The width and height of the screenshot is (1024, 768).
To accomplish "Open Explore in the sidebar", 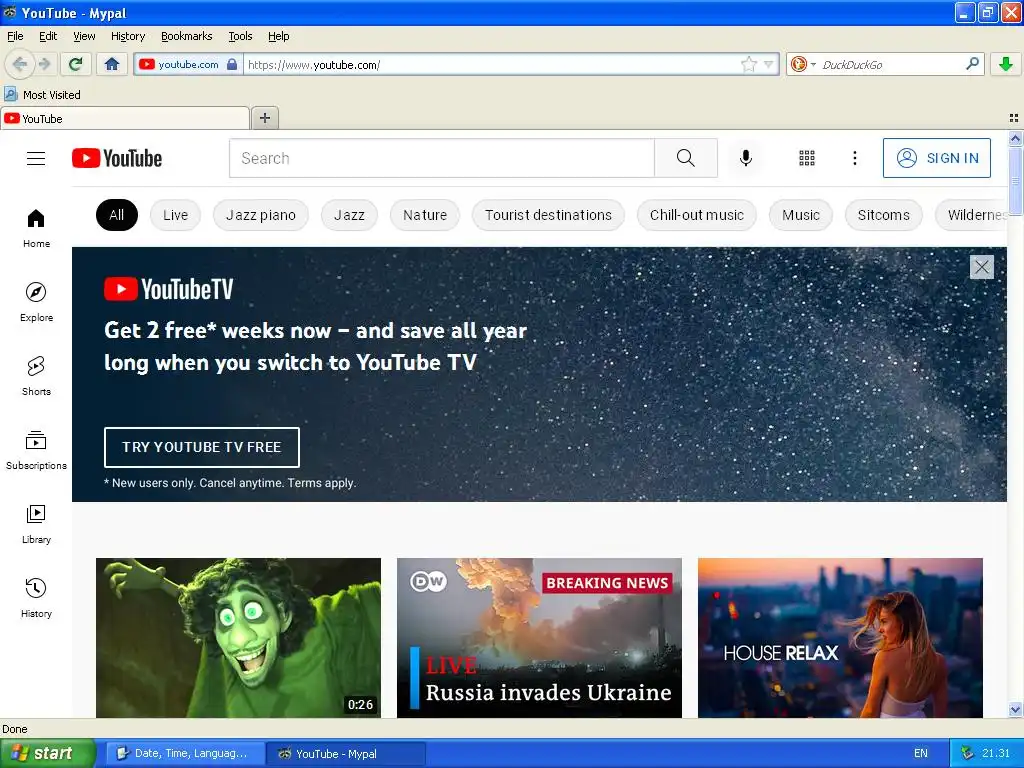I will (x=36, y=302).
